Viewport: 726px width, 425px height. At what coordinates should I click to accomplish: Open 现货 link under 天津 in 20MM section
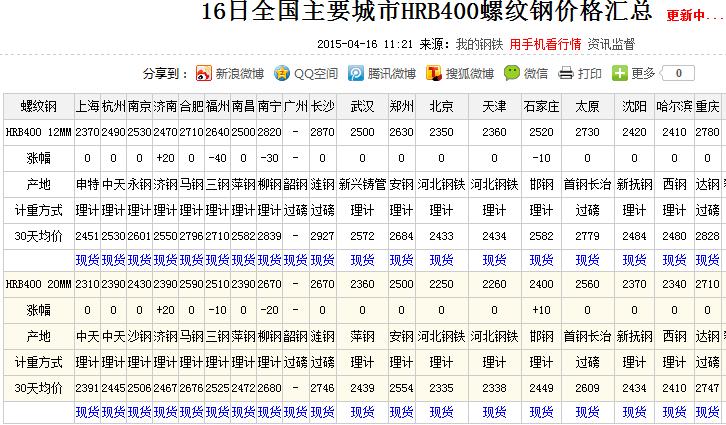point(494,412)
